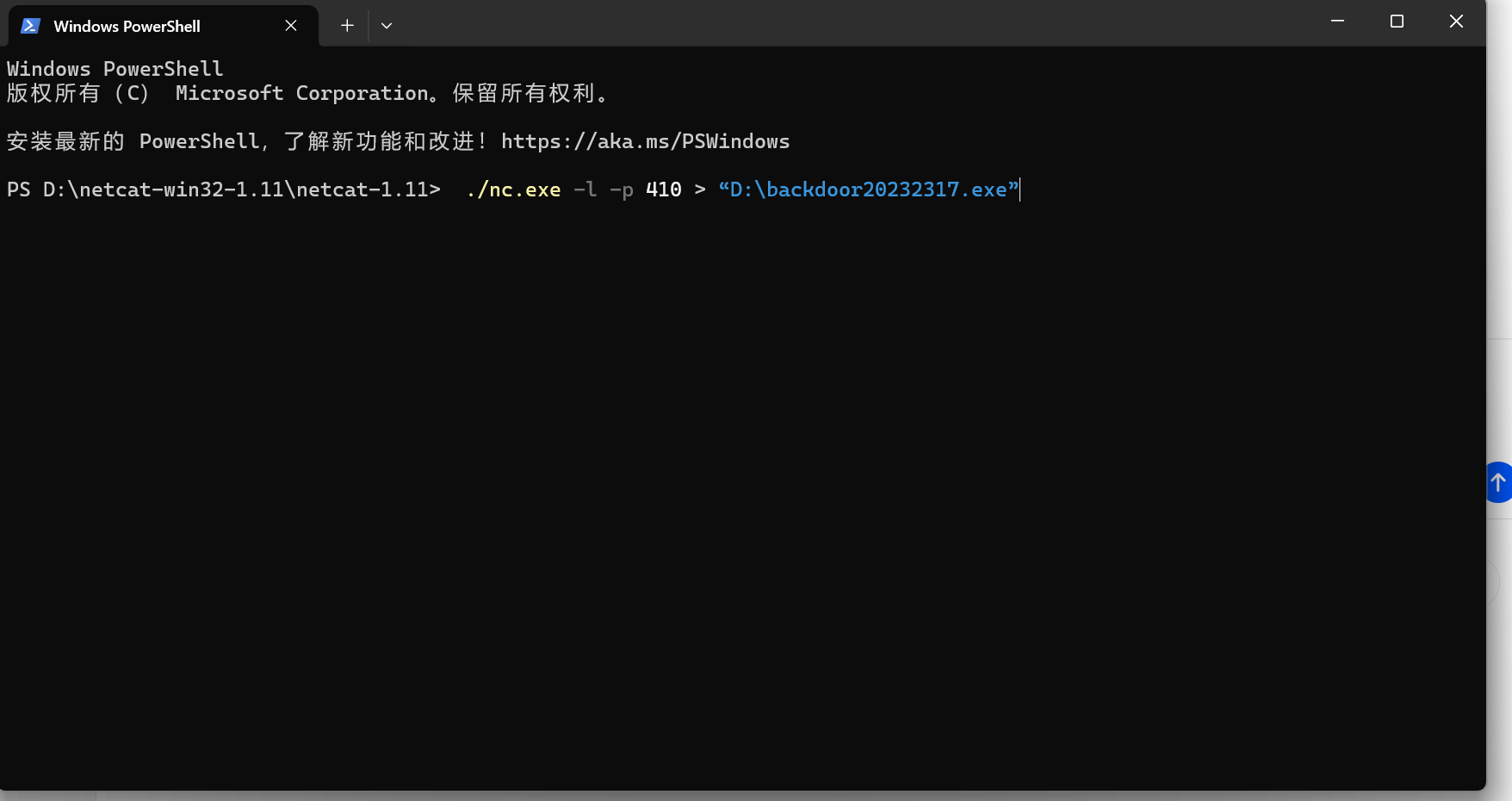Maximize the terminal window
This screenshot has width=1512, height=801.
[x=1397, y=22]
